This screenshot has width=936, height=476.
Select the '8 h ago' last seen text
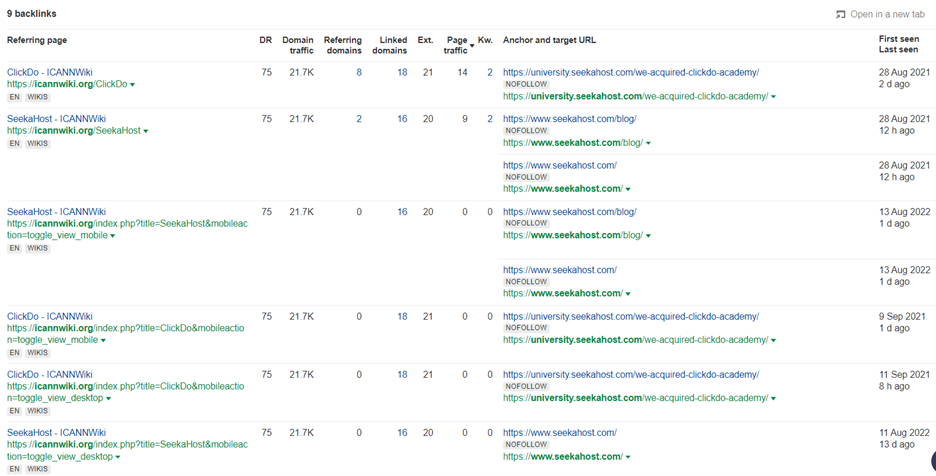[x=894, y=386]
